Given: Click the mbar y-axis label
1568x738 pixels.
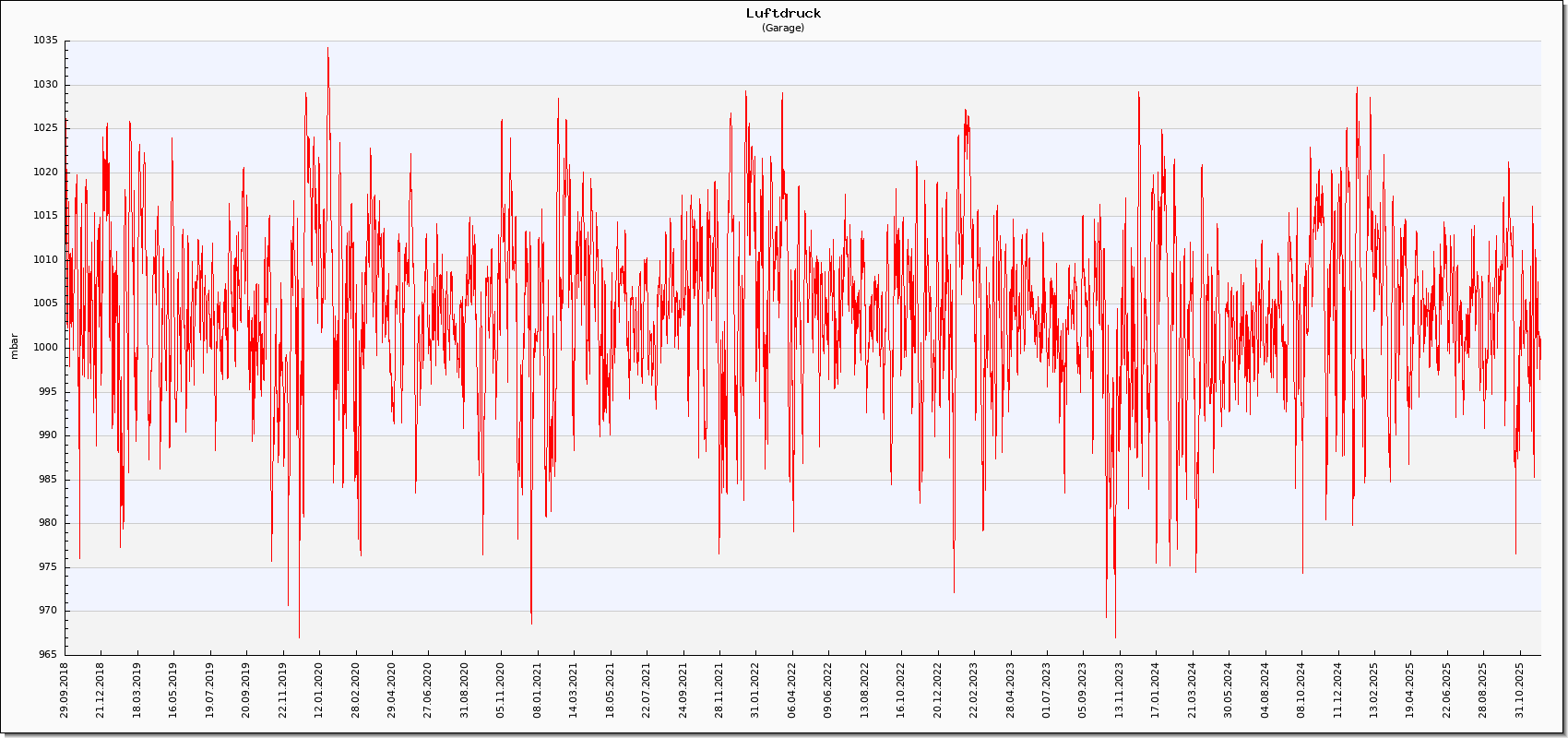Looking at the screenshot, I should coord(14,347).
